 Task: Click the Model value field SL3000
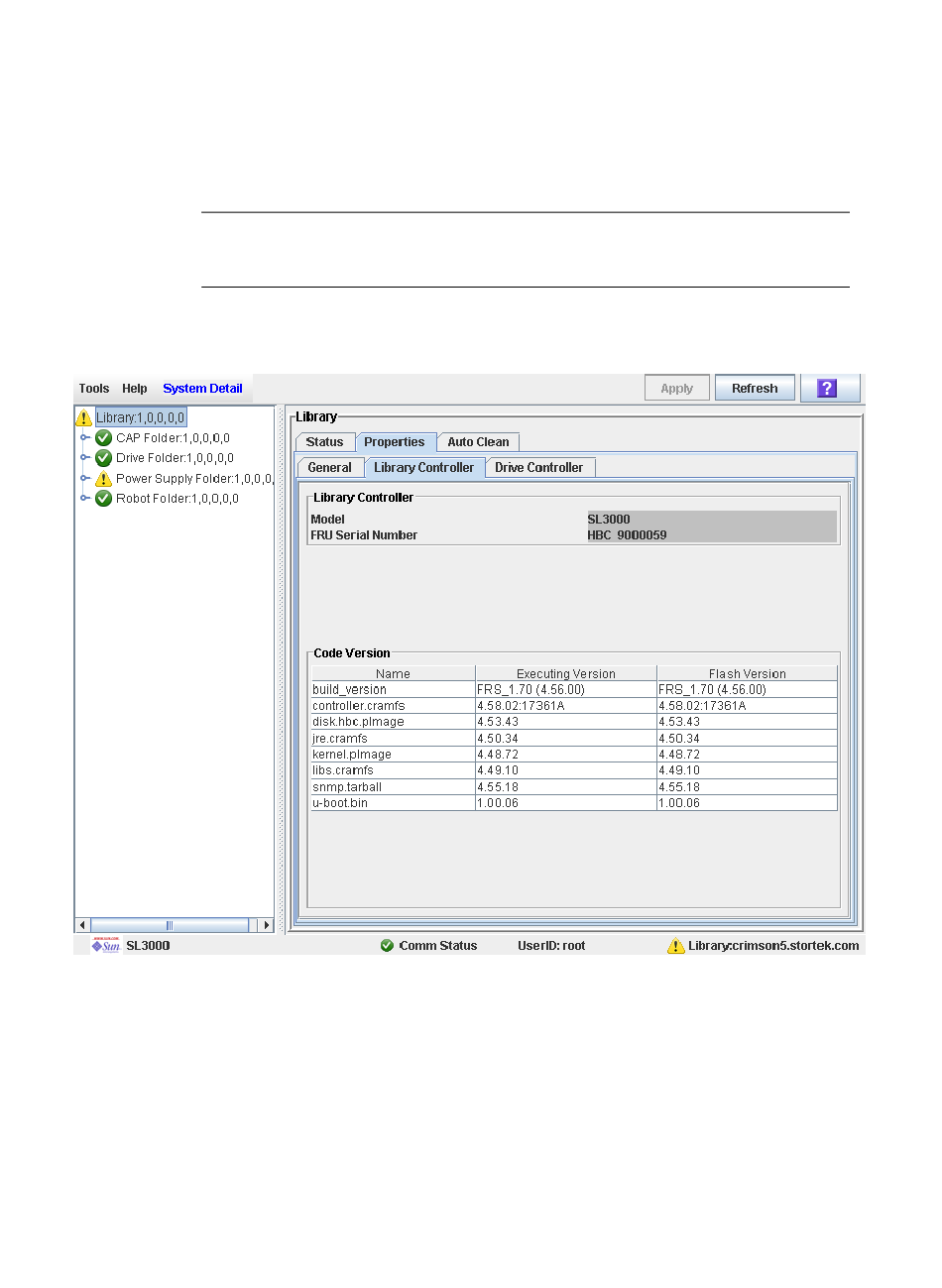712,520
